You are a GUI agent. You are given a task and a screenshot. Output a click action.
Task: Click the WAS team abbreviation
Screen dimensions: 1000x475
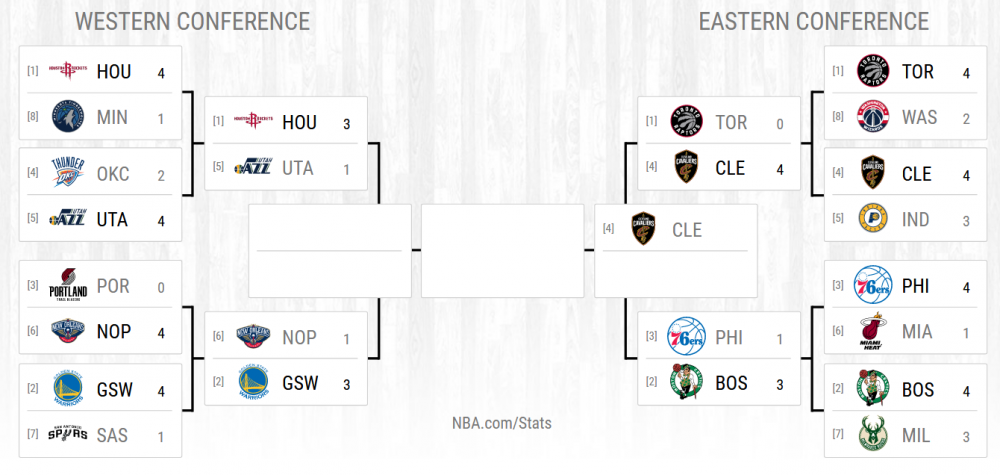(919, 117)
